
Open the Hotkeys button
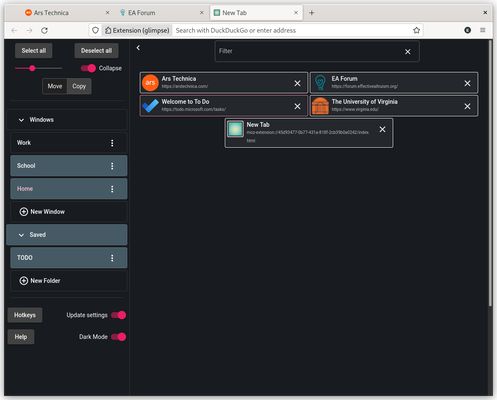25,315
